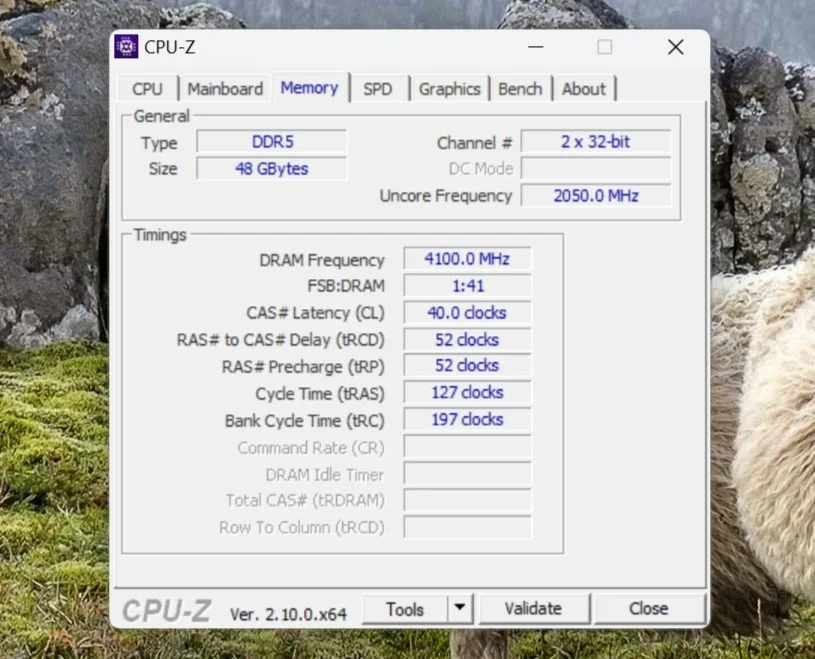815x659 pixels.
Task: Click the empty DC Mode field
Action: click(x=596, y=169)
